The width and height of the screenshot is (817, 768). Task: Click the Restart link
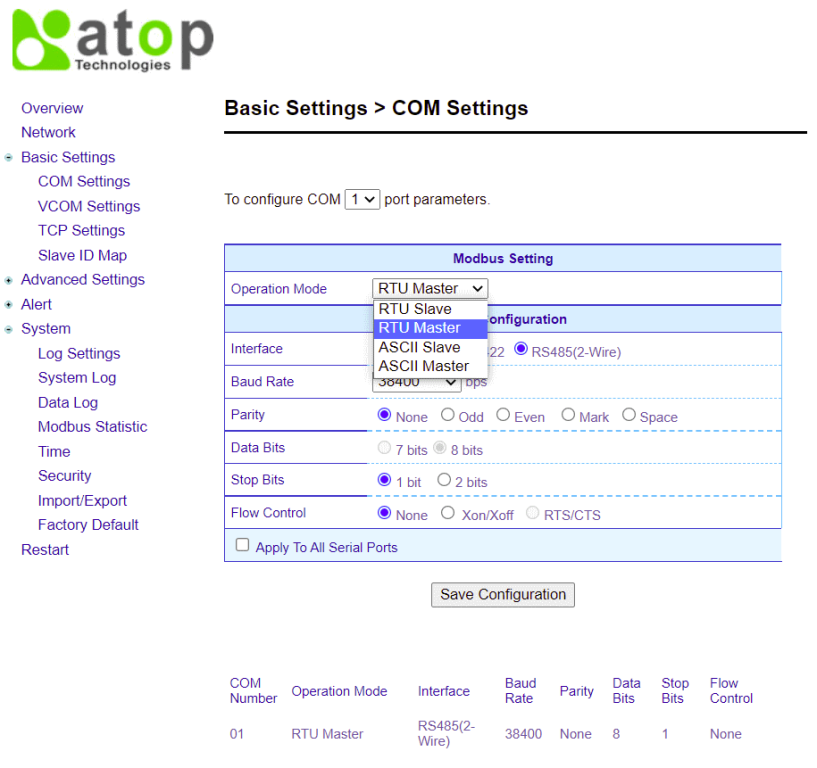click(x=45, y=550)
